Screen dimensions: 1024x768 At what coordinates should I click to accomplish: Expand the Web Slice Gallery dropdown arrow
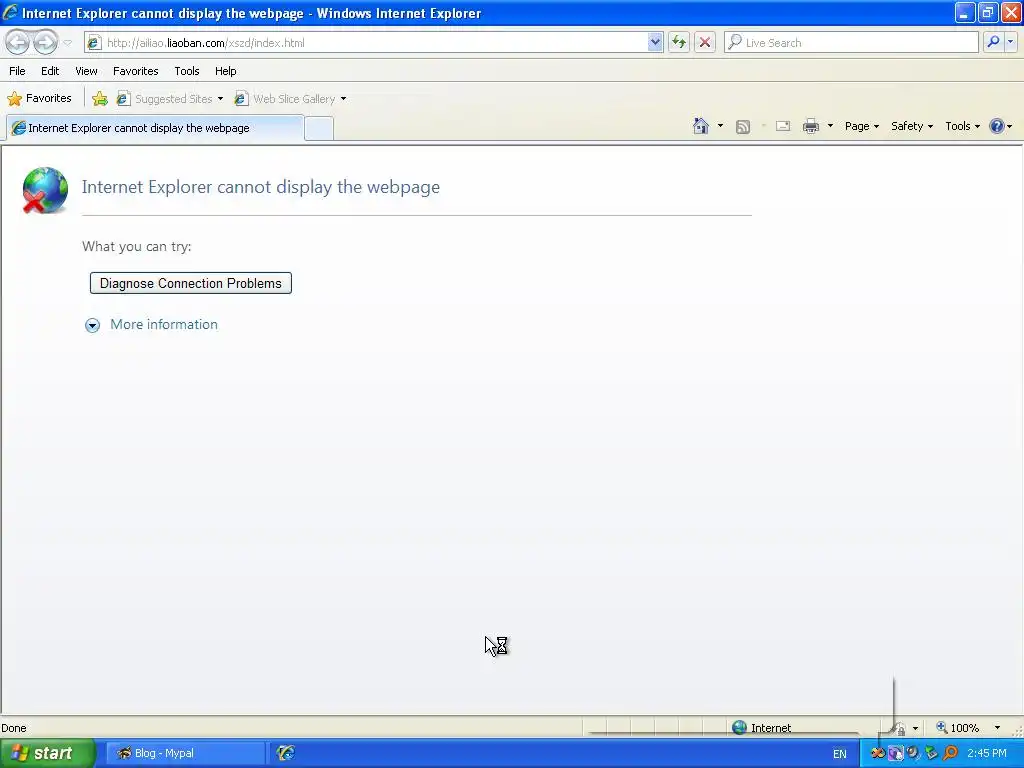344,99
